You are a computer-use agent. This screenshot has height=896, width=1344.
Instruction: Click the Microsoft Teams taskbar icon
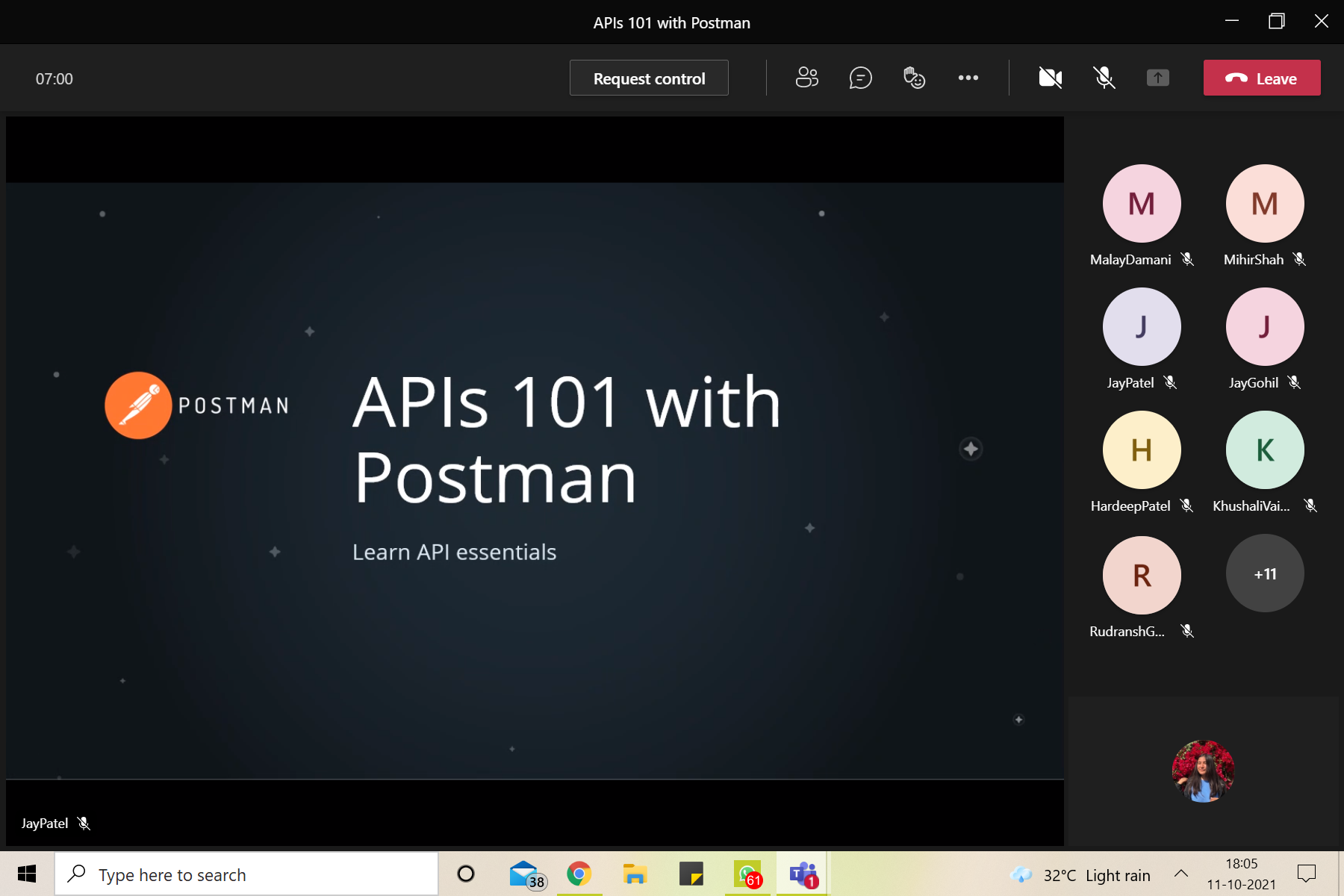[803, 874]
